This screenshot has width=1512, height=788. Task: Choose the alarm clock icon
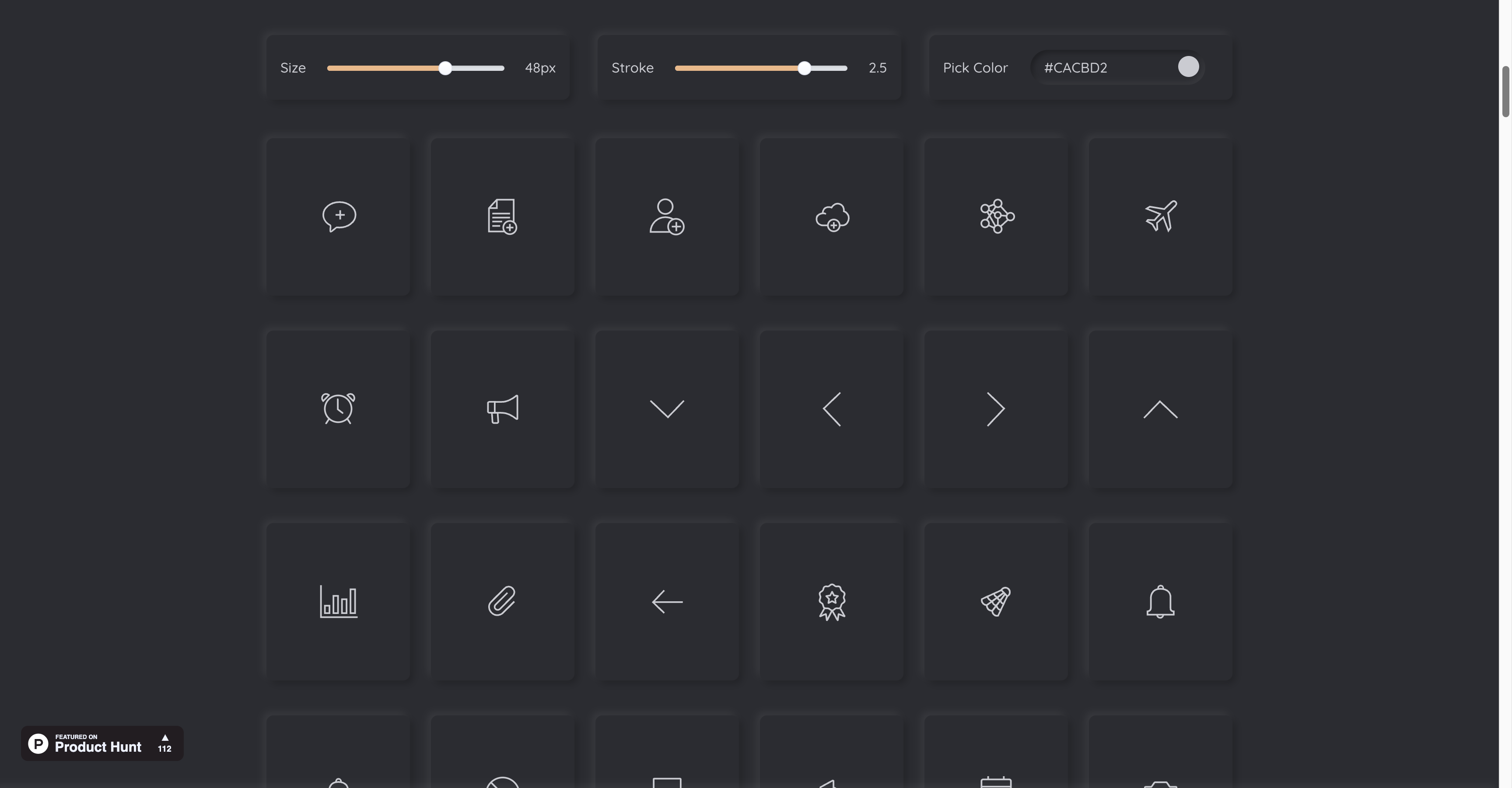click(338, 408)
